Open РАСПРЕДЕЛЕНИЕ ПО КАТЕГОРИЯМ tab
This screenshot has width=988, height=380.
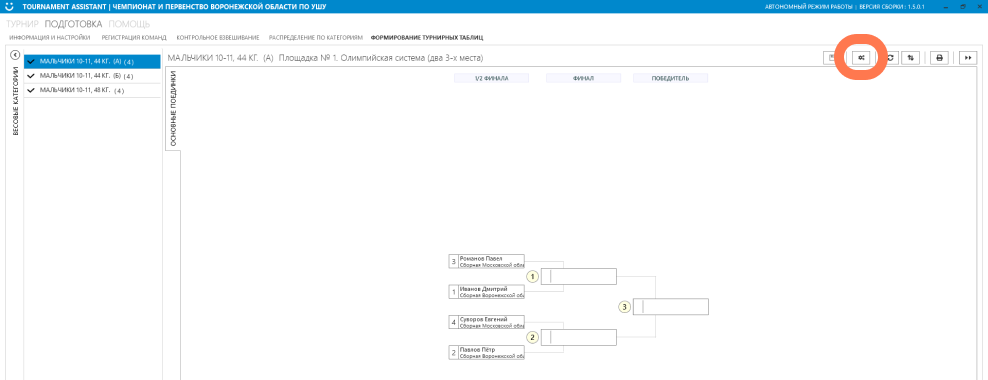click(316, 38)
